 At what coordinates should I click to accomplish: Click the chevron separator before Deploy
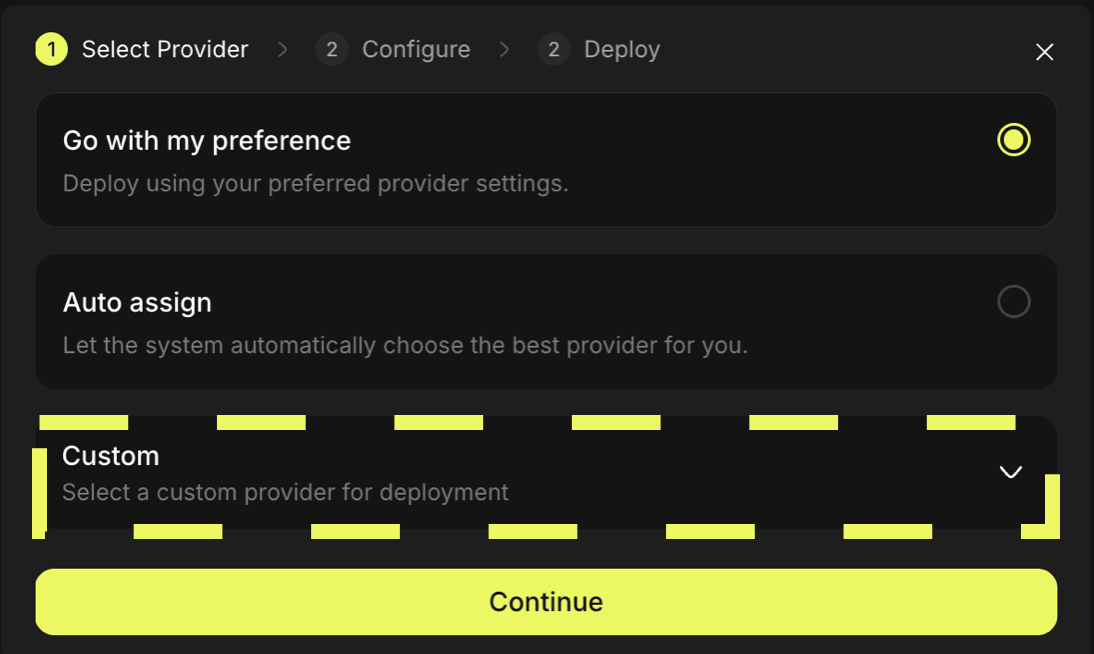506,49
